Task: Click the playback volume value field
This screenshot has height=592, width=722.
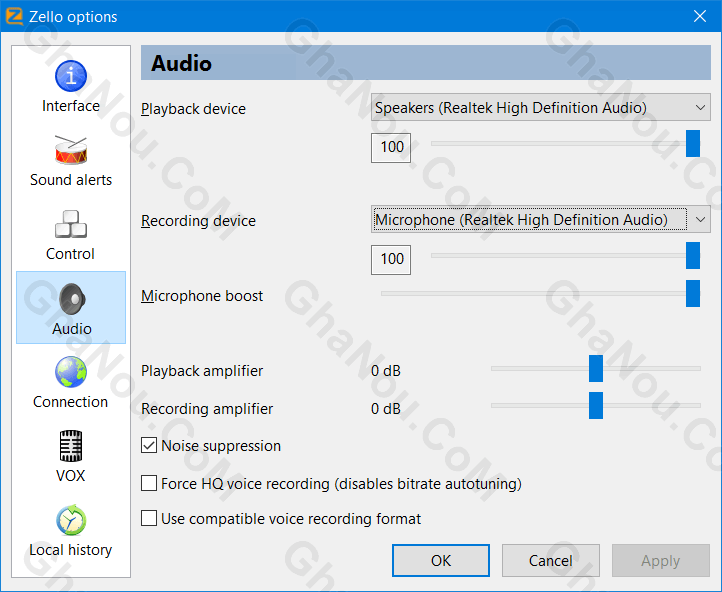Action: pyautogui.click(x=391, y=148)
